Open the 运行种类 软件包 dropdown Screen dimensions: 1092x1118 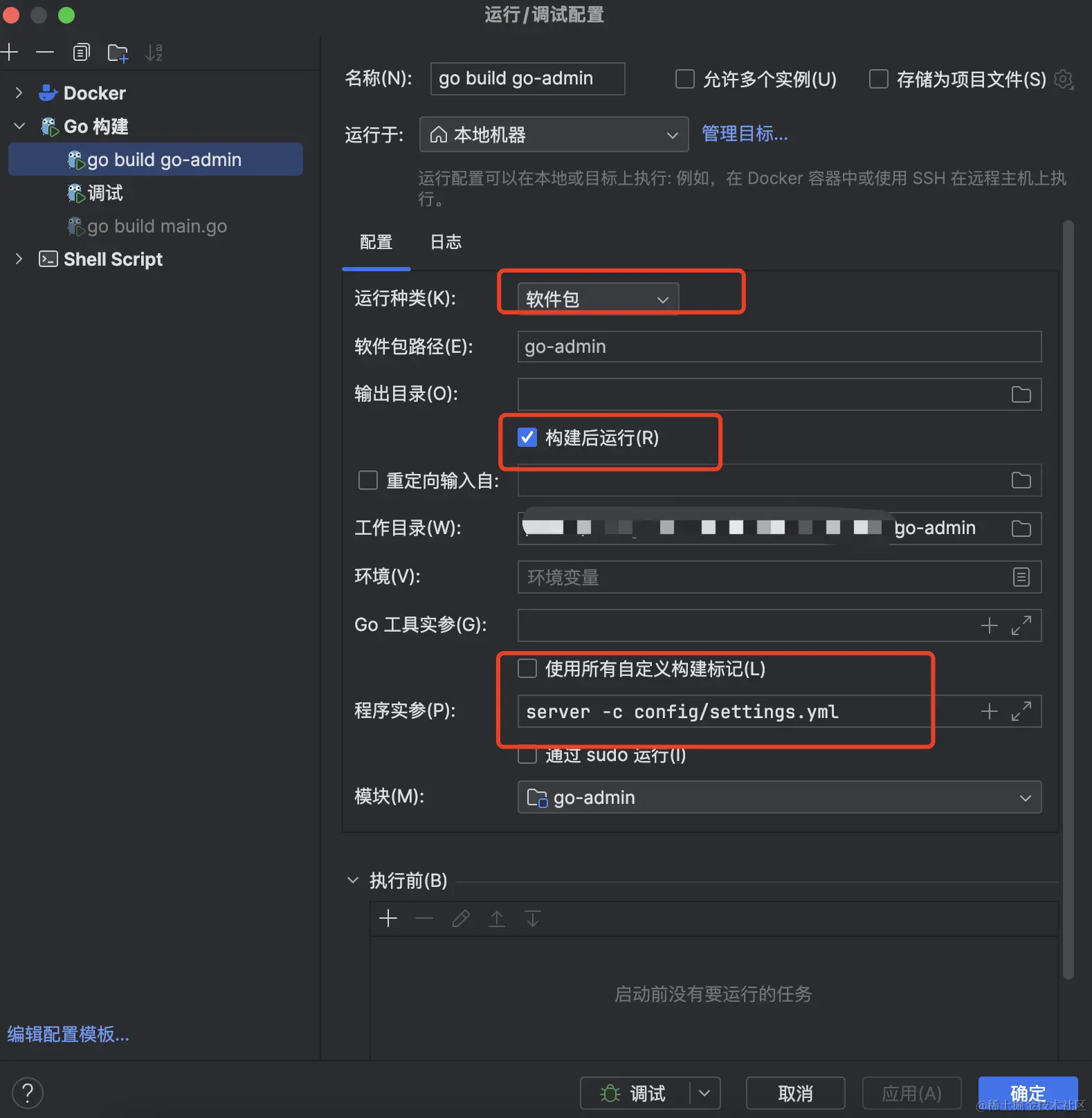pyautogui.click(x=599, y=299)
